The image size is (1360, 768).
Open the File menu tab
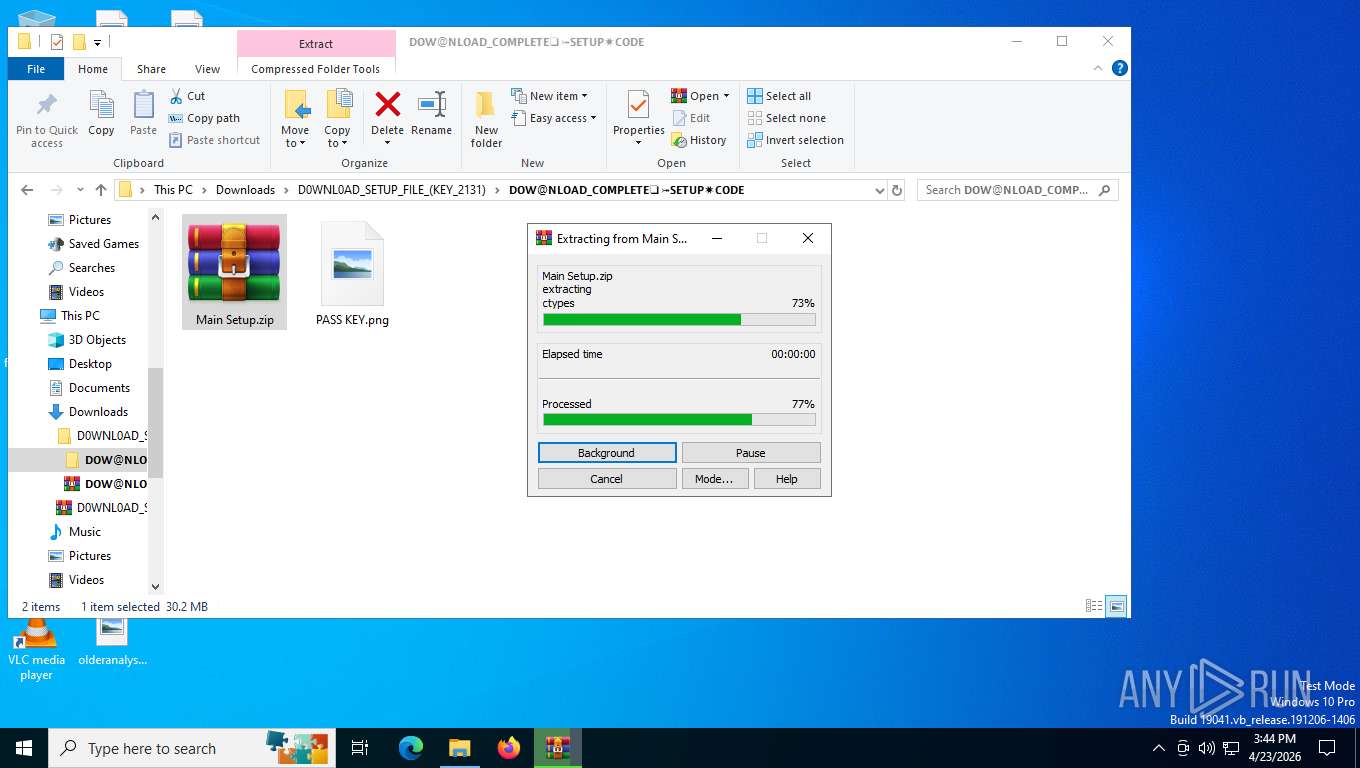point(36,69)
